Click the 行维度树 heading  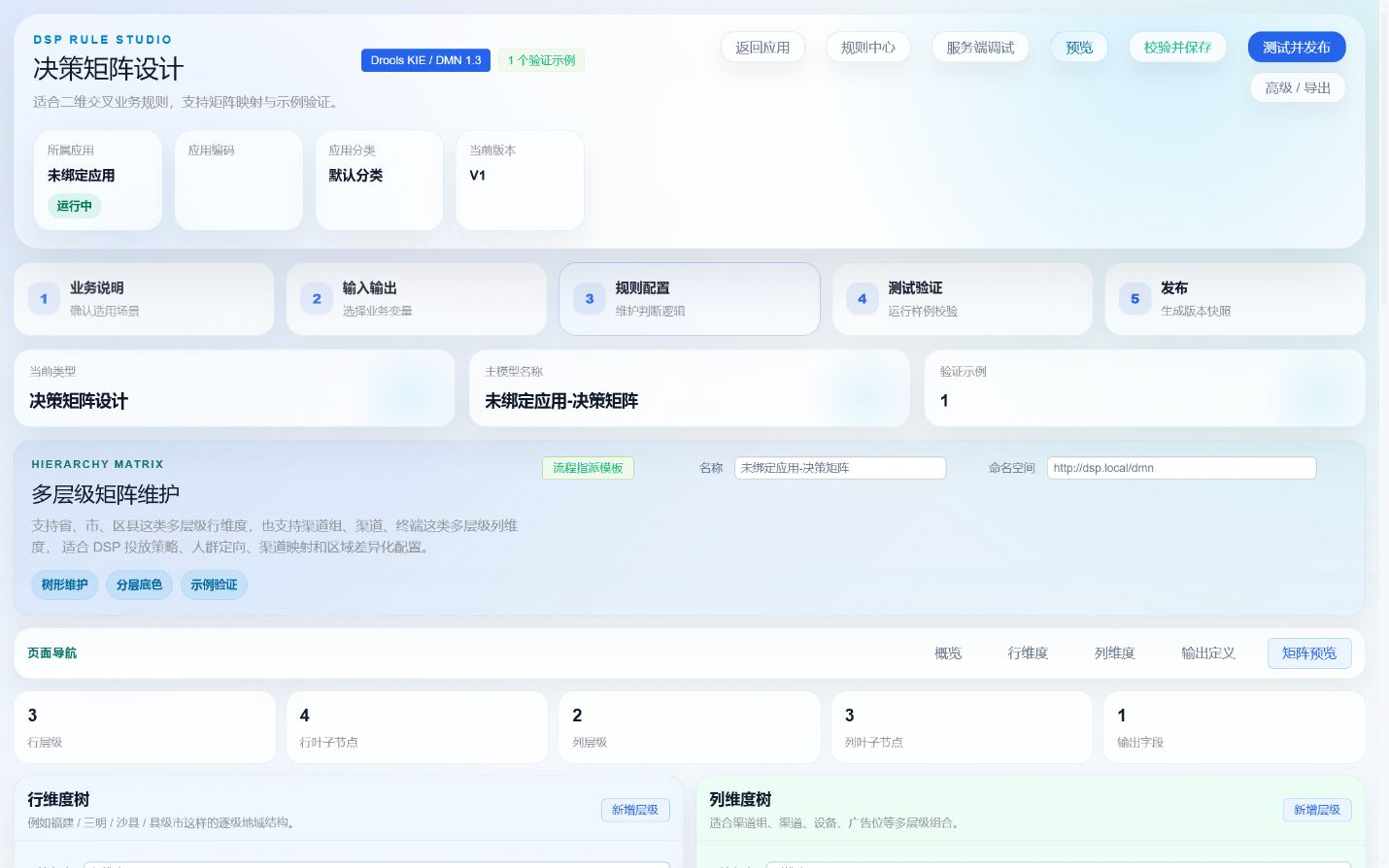click(58, 799)
